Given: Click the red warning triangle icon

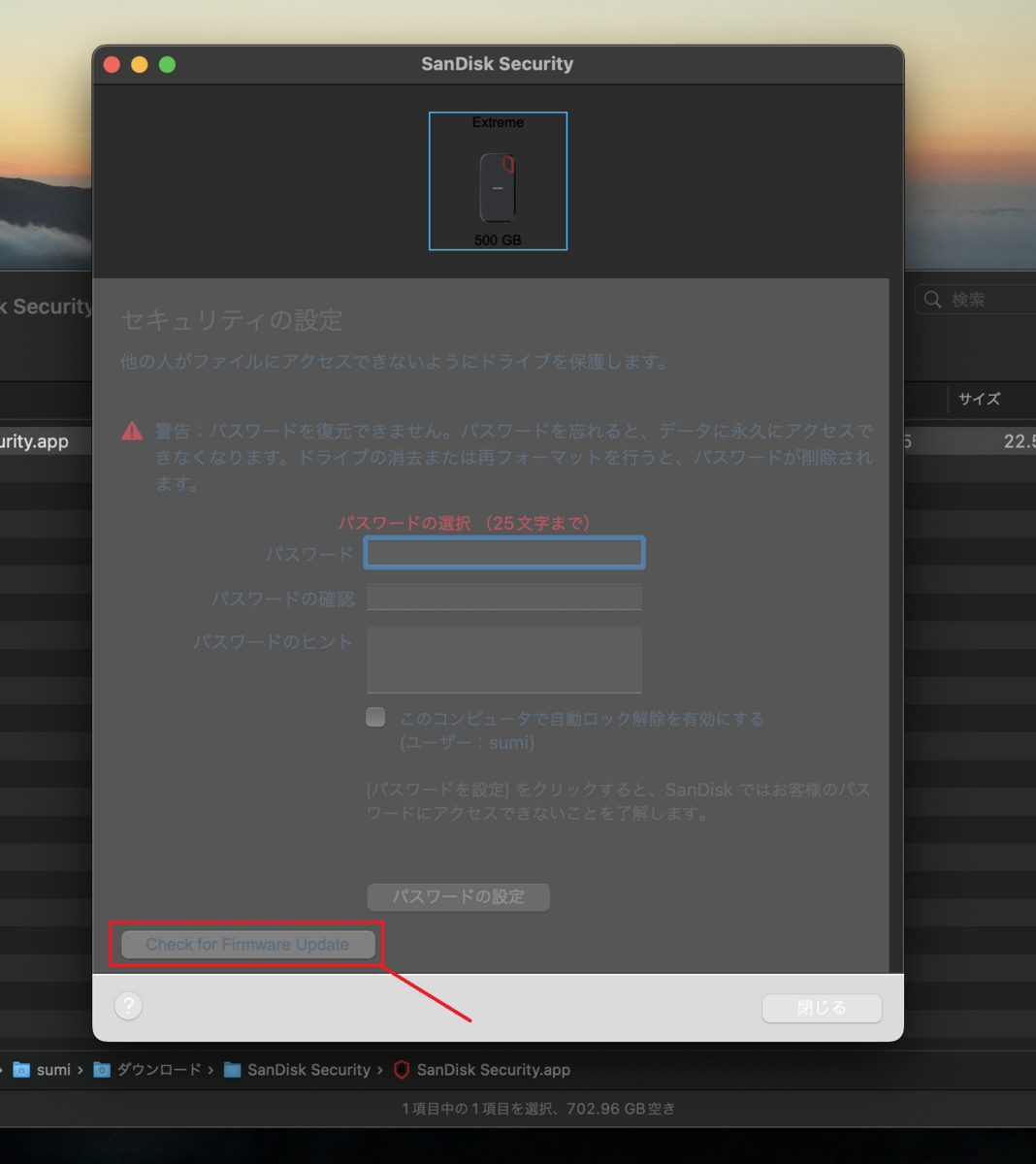Looking at the screenshot, I should 132,432.
